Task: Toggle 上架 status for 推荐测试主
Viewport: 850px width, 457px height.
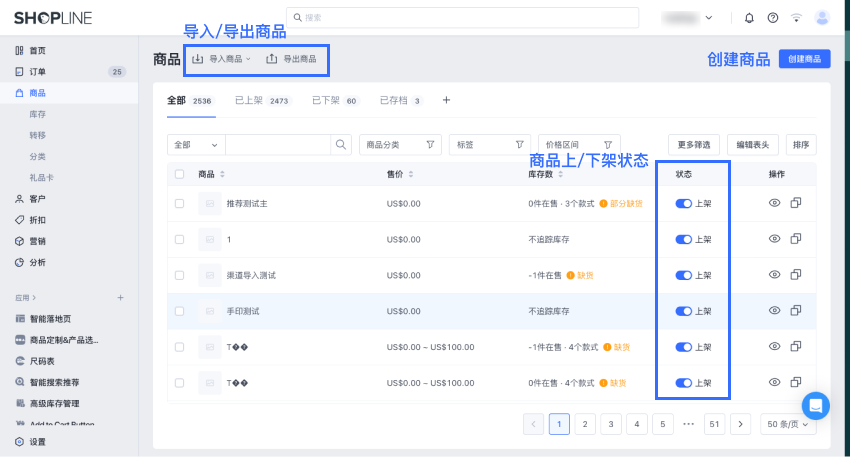Action: (x=684, y=203)
